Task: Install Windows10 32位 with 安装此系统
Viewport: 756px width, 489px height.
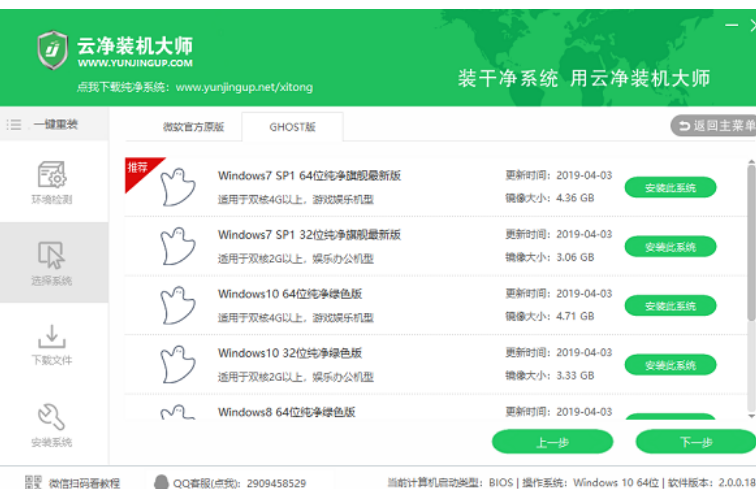Action: pos(670,365)
